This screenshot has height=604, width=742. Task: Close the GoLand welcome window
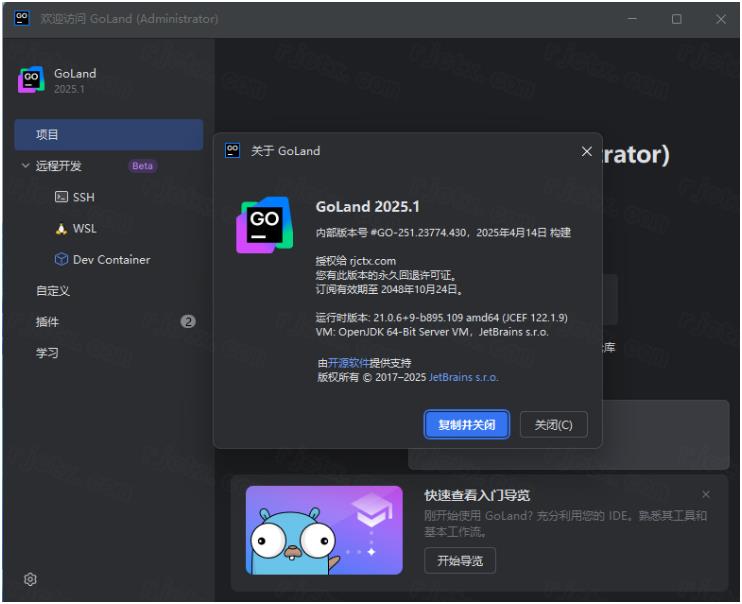pyautogui.click(x=721, y=18)
